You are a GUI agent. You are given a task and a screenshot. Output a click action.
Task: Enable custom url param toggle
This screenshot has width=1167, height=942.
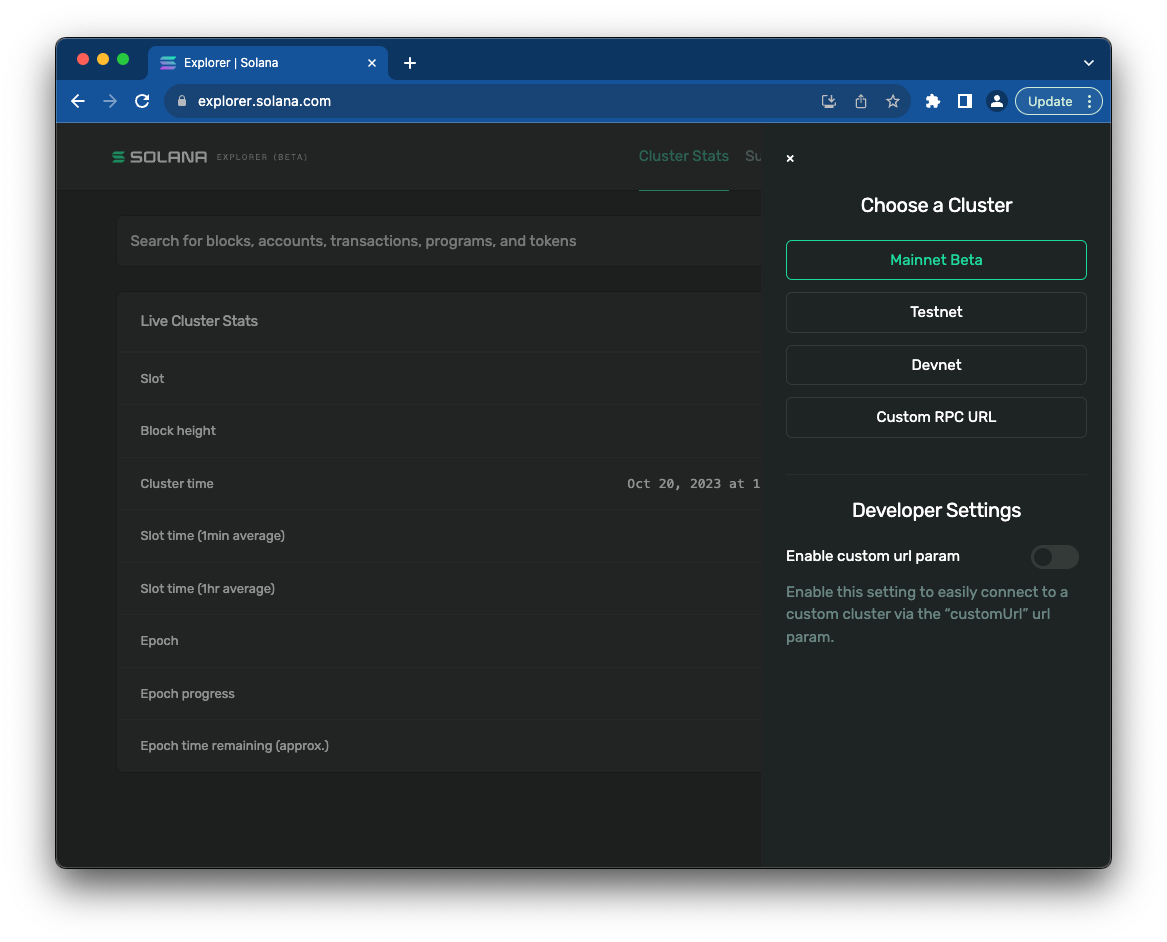pyautogui.click(x=1055, y=557)
